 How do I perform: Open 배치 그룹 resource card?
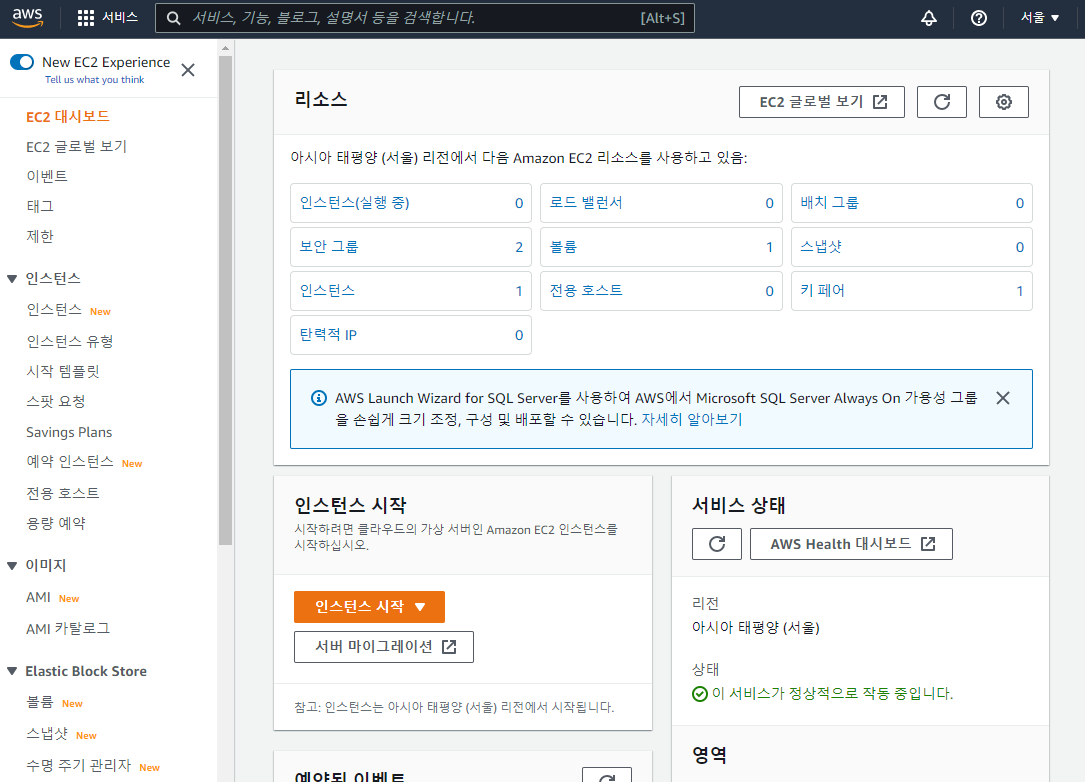coord(912,203)
